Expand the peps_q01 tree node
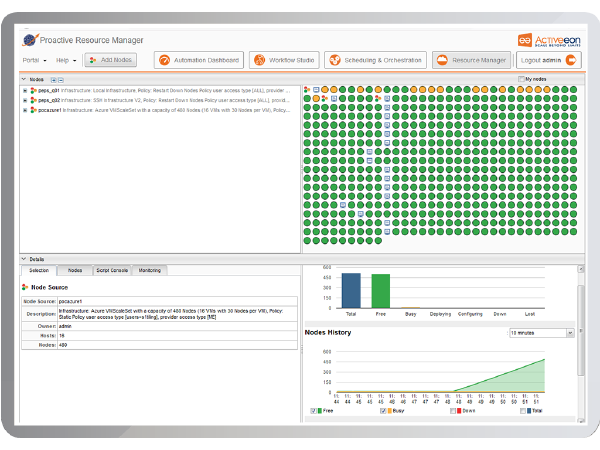The width and height of the screenshot is (600, 450). tap(25, 91)
